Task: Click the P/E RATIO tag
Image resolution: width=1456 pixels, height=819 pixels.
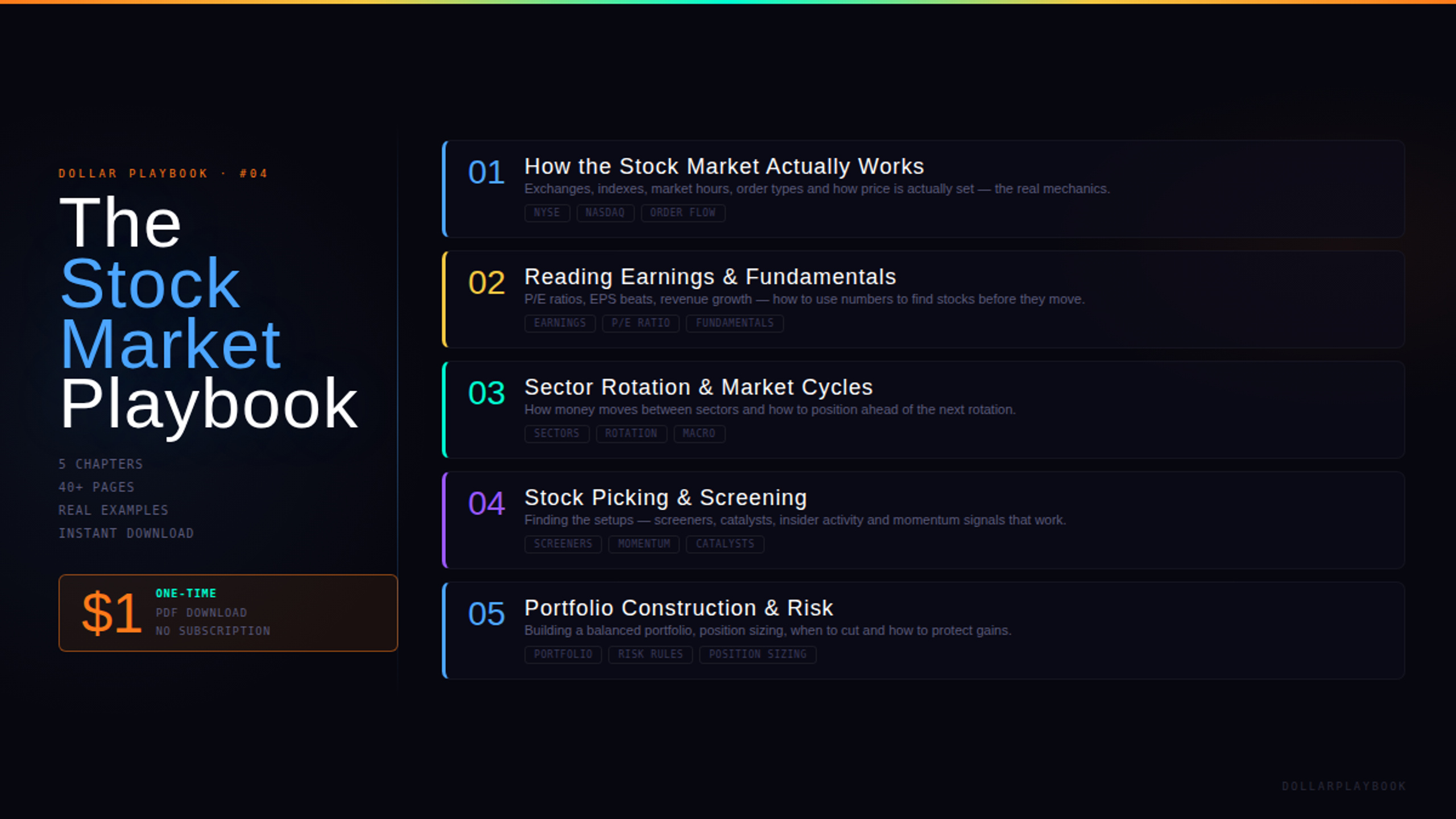Action: point(641,323)
